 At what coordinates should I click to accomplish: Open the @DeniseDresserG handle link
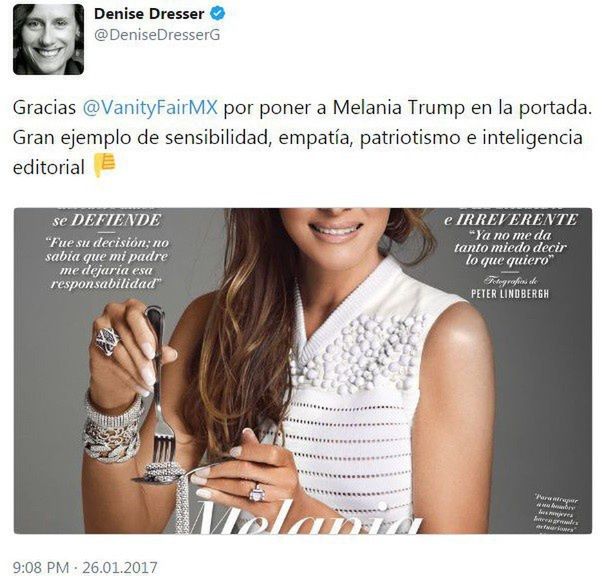pos(157,35)
